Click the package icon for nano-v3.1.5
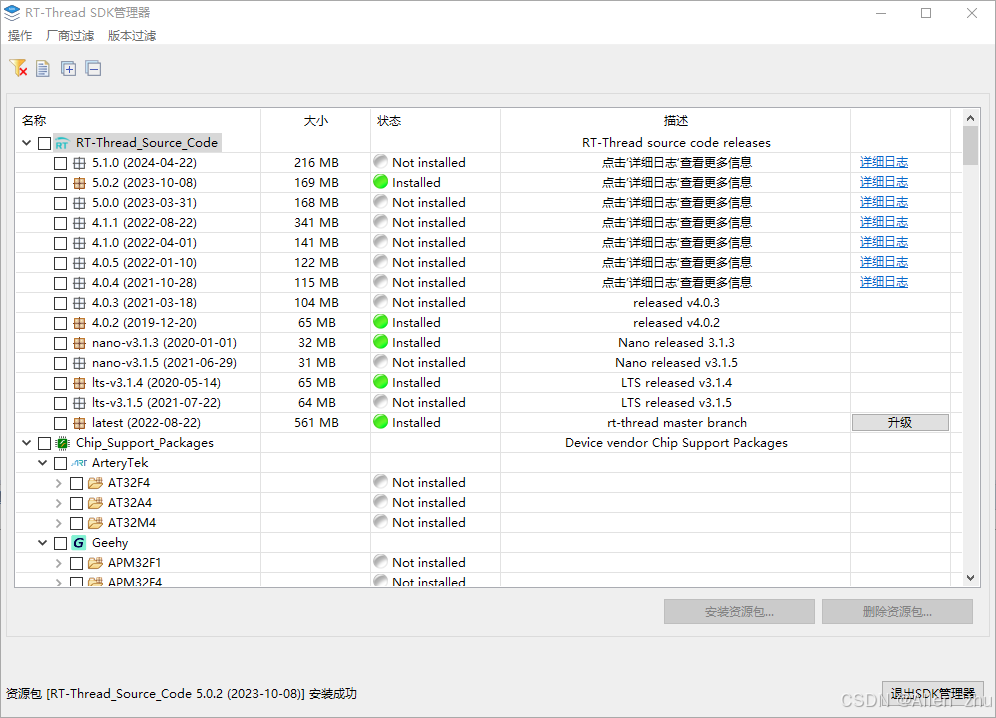Viewport: 996px width, 718px height. click(79, 363)
